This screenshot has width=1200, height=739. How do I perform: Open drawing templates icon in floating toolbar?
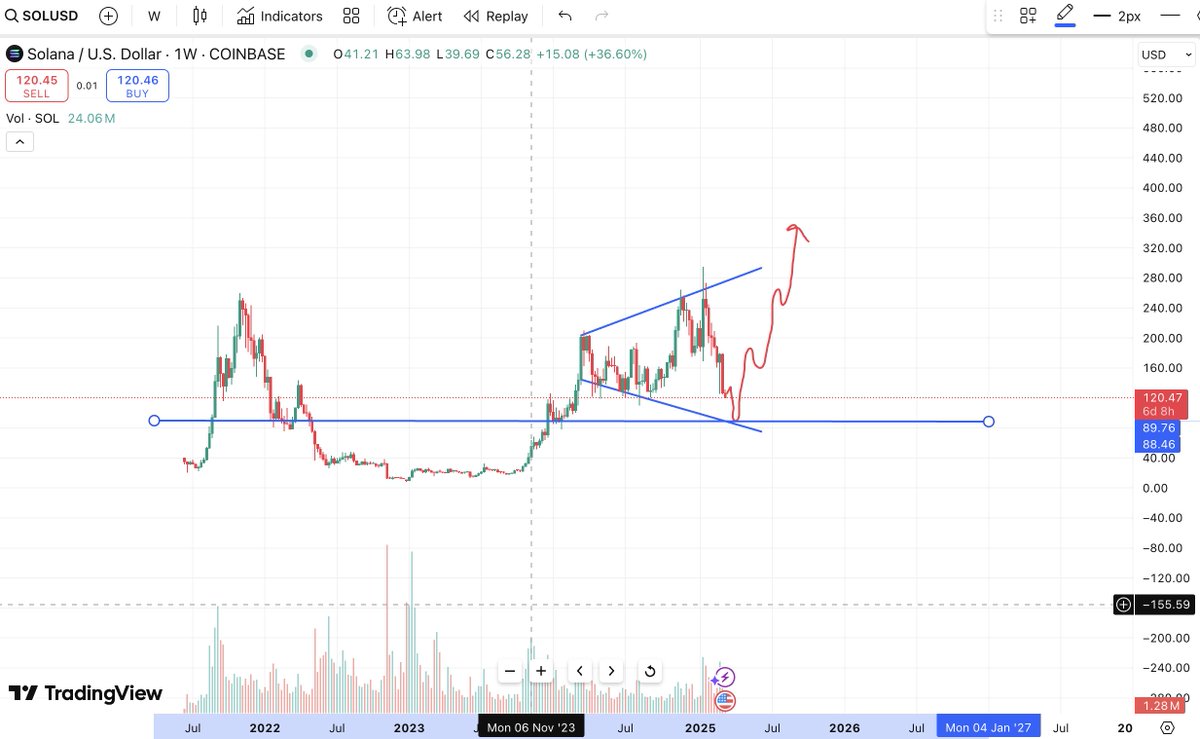pos(1028,16)
